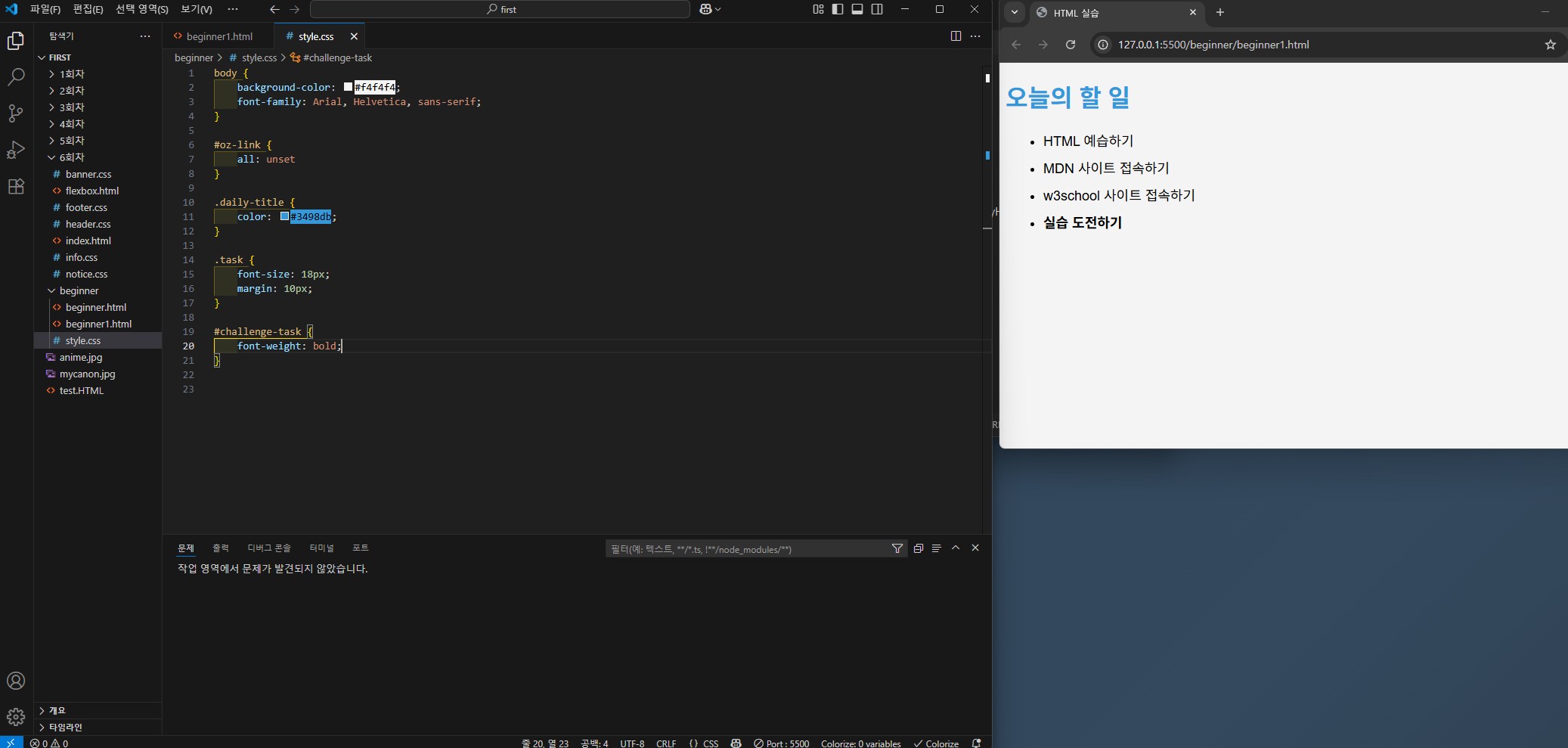Image resolution: width=1568 pixels, height=748 pixels.
Task: Split the editor to the right
Action: [x=956, y=36]
